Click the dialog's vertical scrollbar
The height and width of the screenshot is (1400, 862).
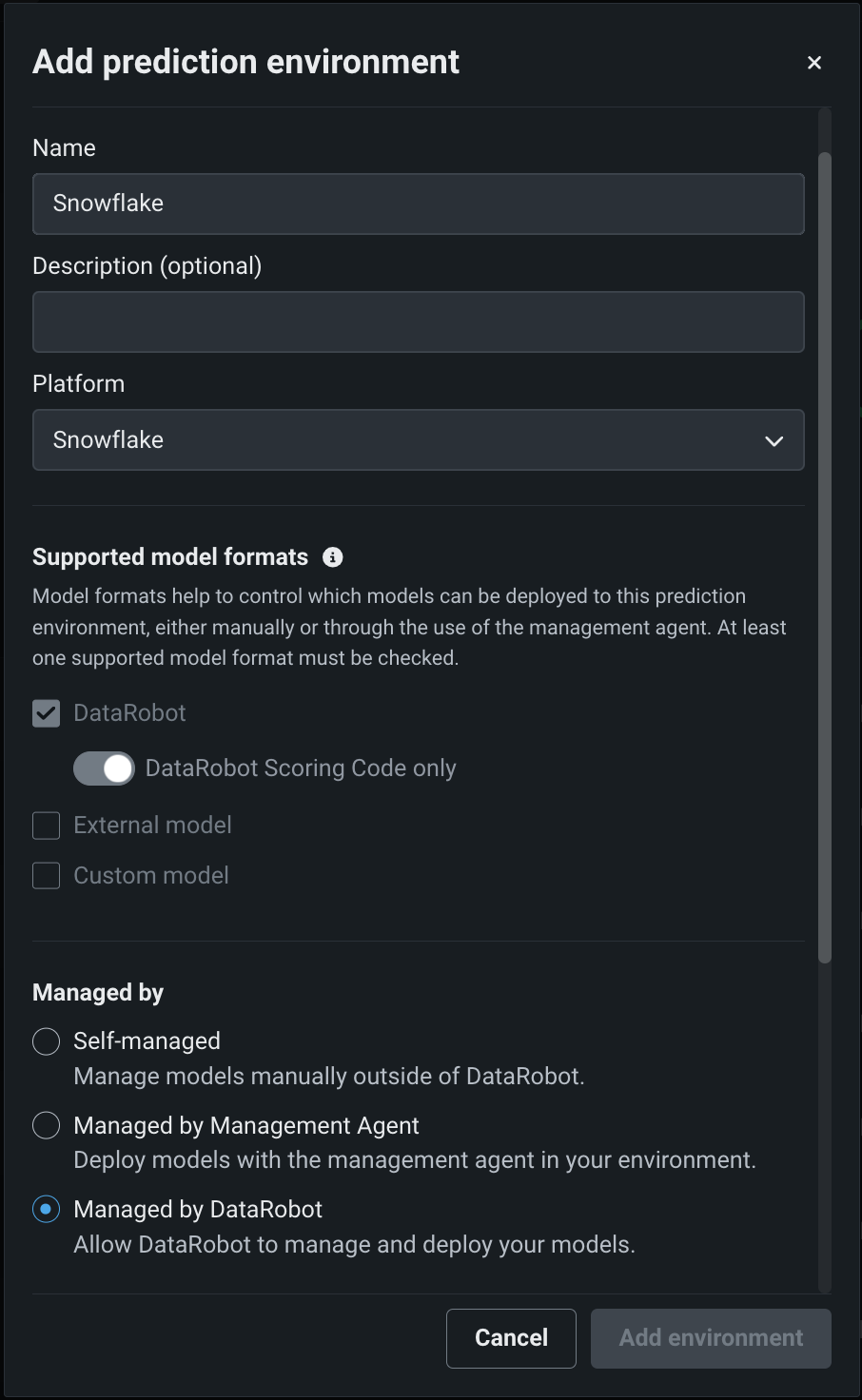point(825,557)
